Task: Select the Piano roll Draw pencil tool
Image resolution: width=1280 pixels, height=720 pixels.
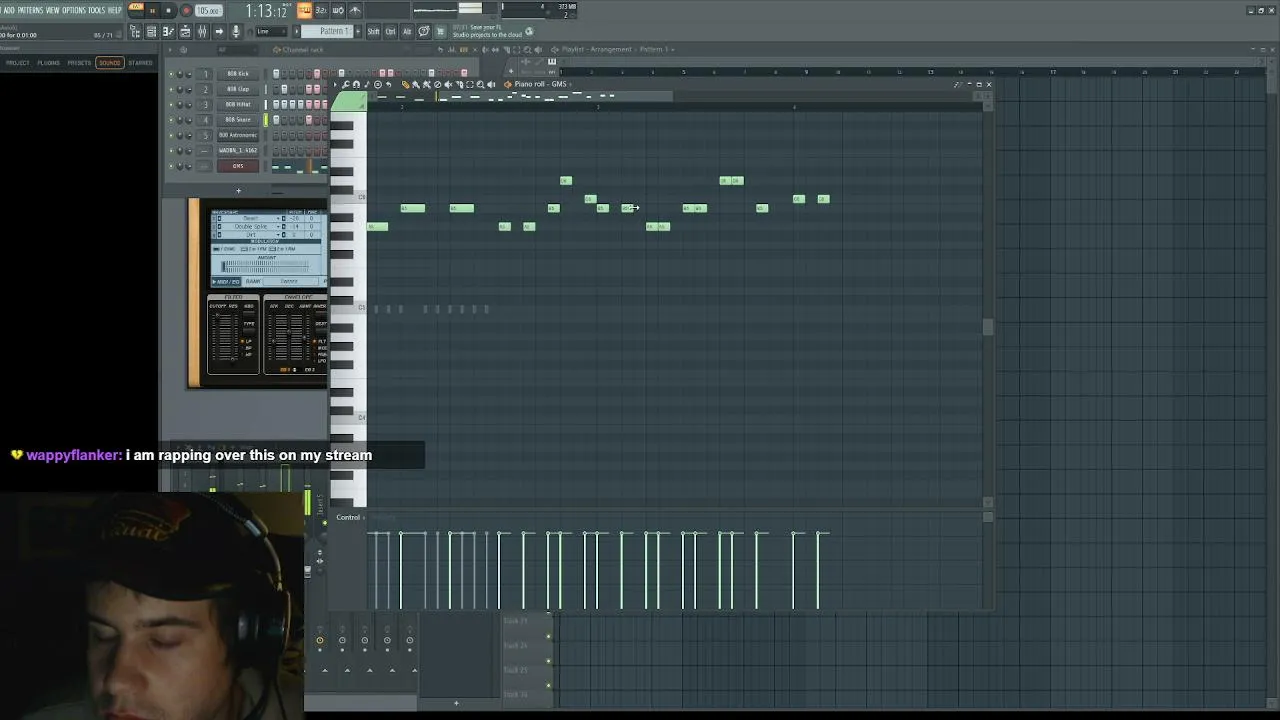Action: click(x=406, y=84)
